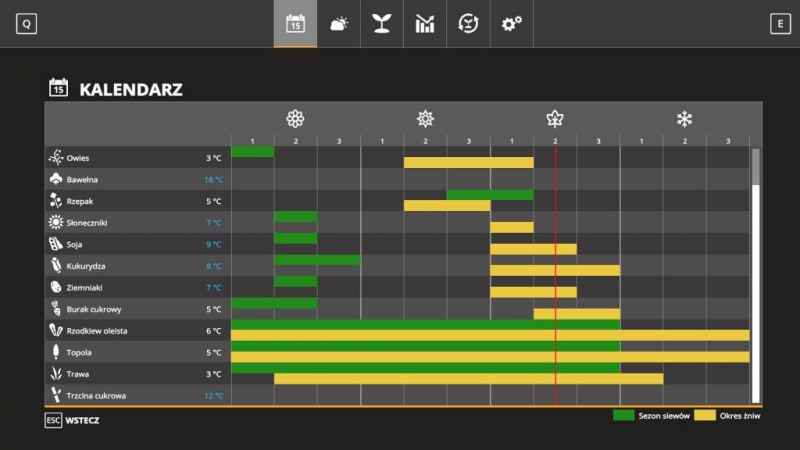Click the winter season snowflake icon

tap(684, 119)
